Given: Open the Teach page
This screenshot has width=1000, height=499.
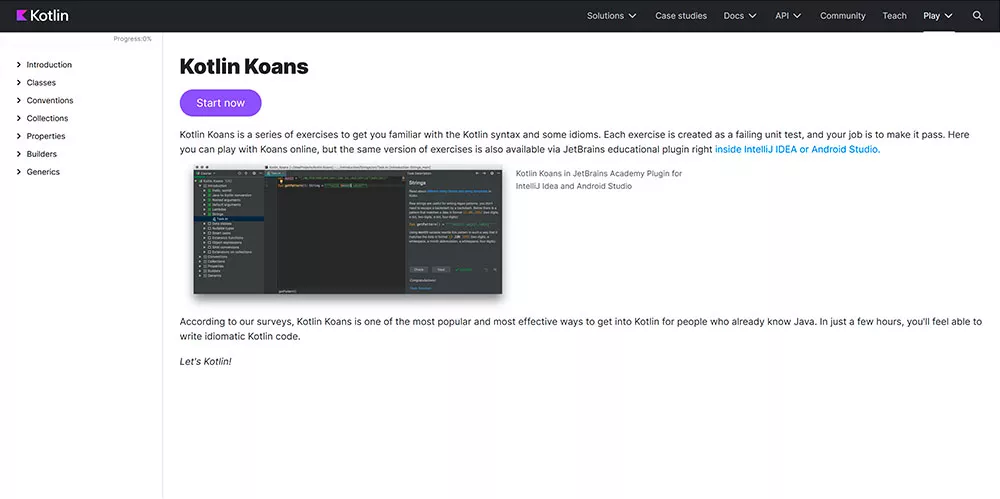Looking at the screenshot, I should click(894, 16).
